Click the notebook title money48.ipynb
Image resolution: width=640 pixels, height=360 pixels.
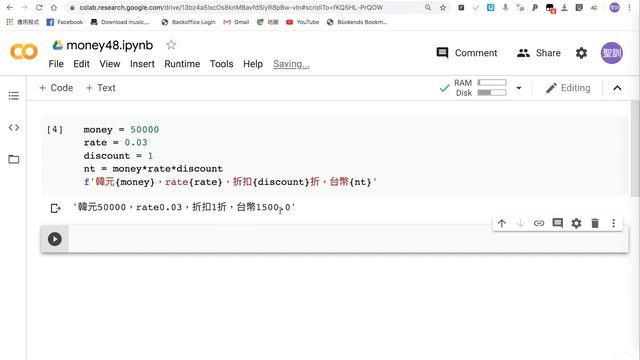click(x=110, y=45)
